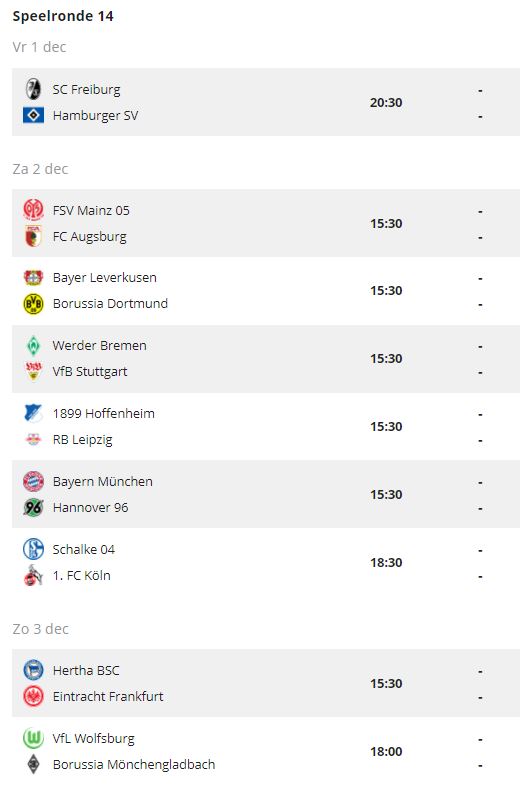The image size is (529, 796).
Task: Click the 18:00 Wolfsburg match time
Action: pos(386,751)
